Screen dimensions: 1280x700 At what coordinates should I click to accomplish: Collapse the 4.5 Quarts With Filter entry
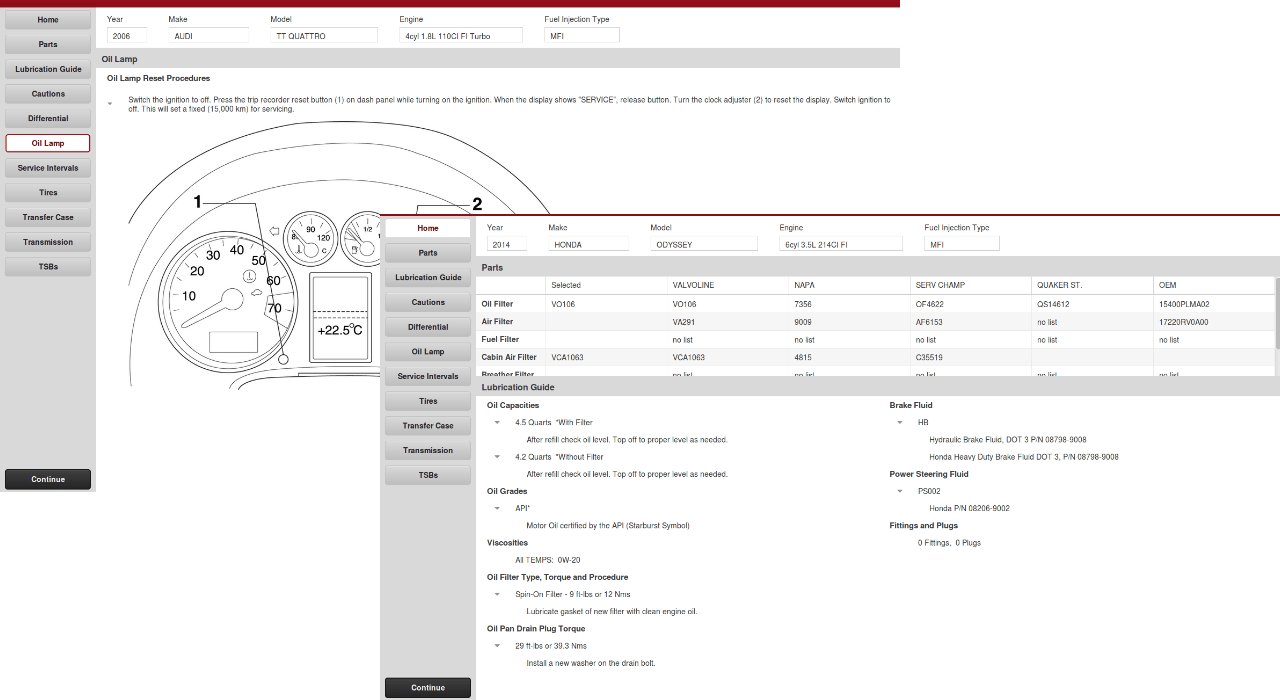[x=497, y=422]
